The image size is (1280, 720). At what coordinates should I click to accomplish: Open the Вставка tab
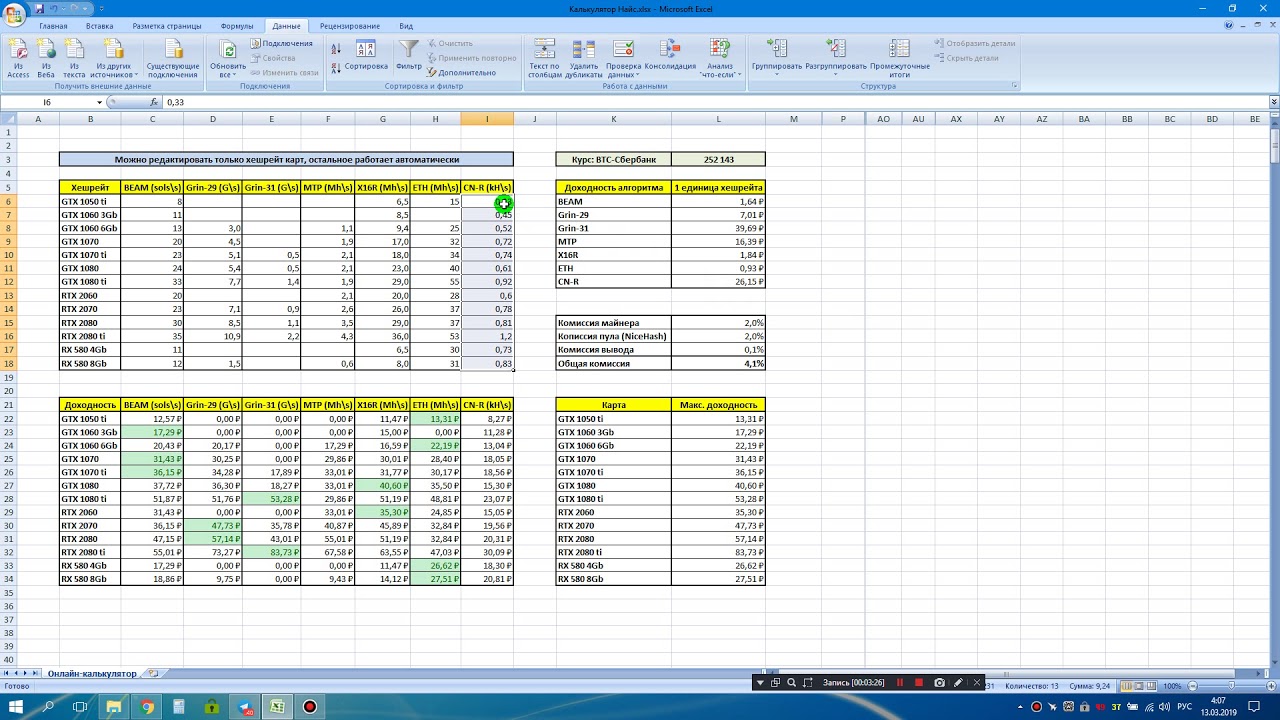pos(99,26)
